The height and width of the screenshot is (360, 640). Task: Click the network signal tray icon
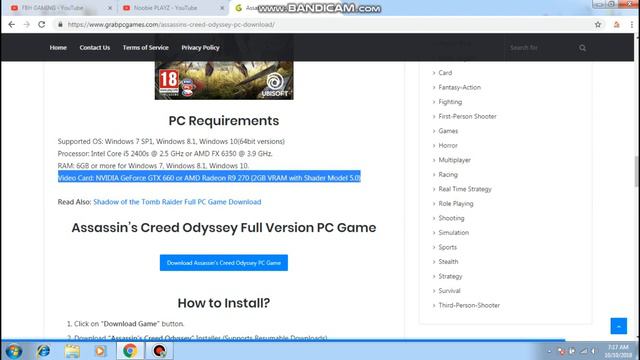[584, 351]
